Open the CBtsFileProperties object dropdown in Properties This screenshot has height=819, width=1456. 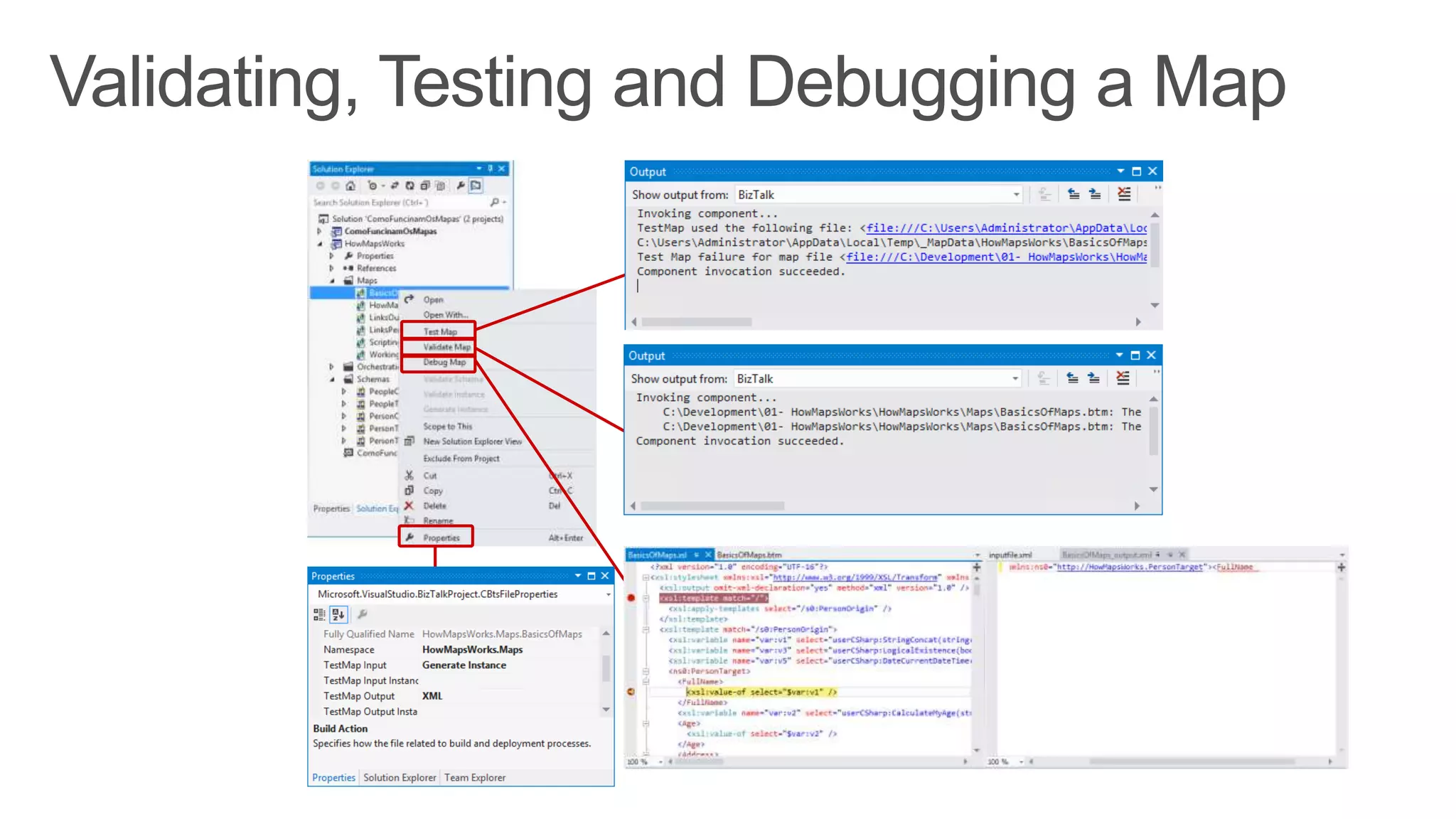tap(608, 594)
